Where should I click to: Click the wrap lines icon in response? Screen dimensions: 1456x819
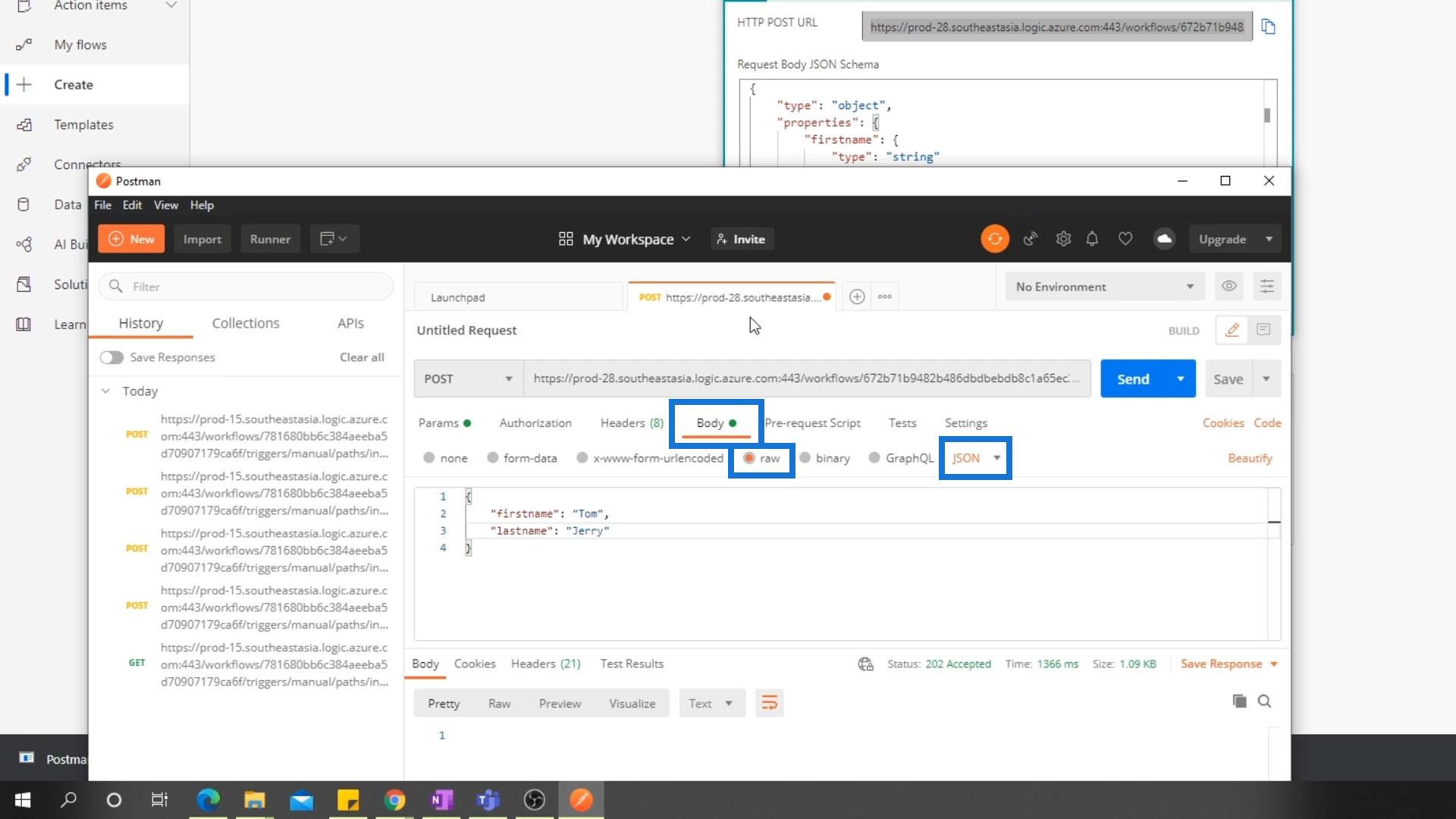click(x=769, y=703)
